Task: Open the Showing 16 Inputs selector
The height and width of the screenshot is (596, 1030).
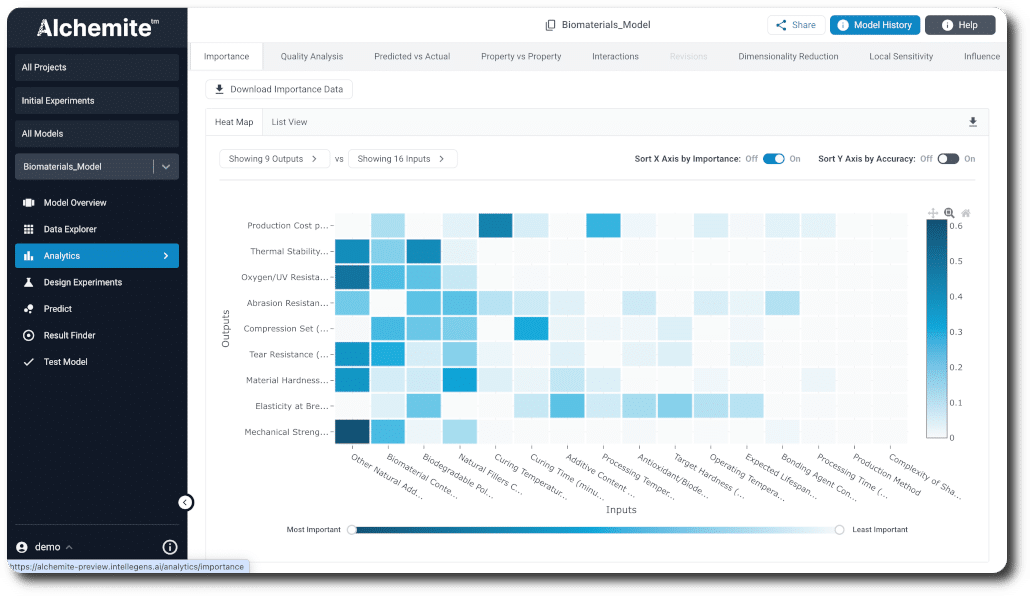Action: tap(402, 159)
